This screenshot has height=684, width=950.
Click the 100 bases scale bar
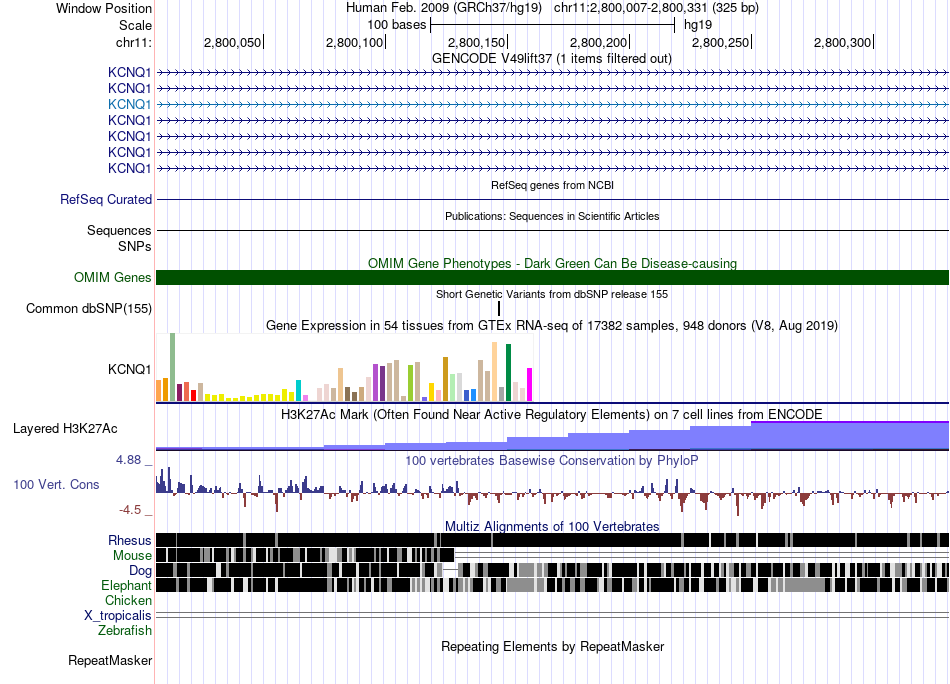552,25
